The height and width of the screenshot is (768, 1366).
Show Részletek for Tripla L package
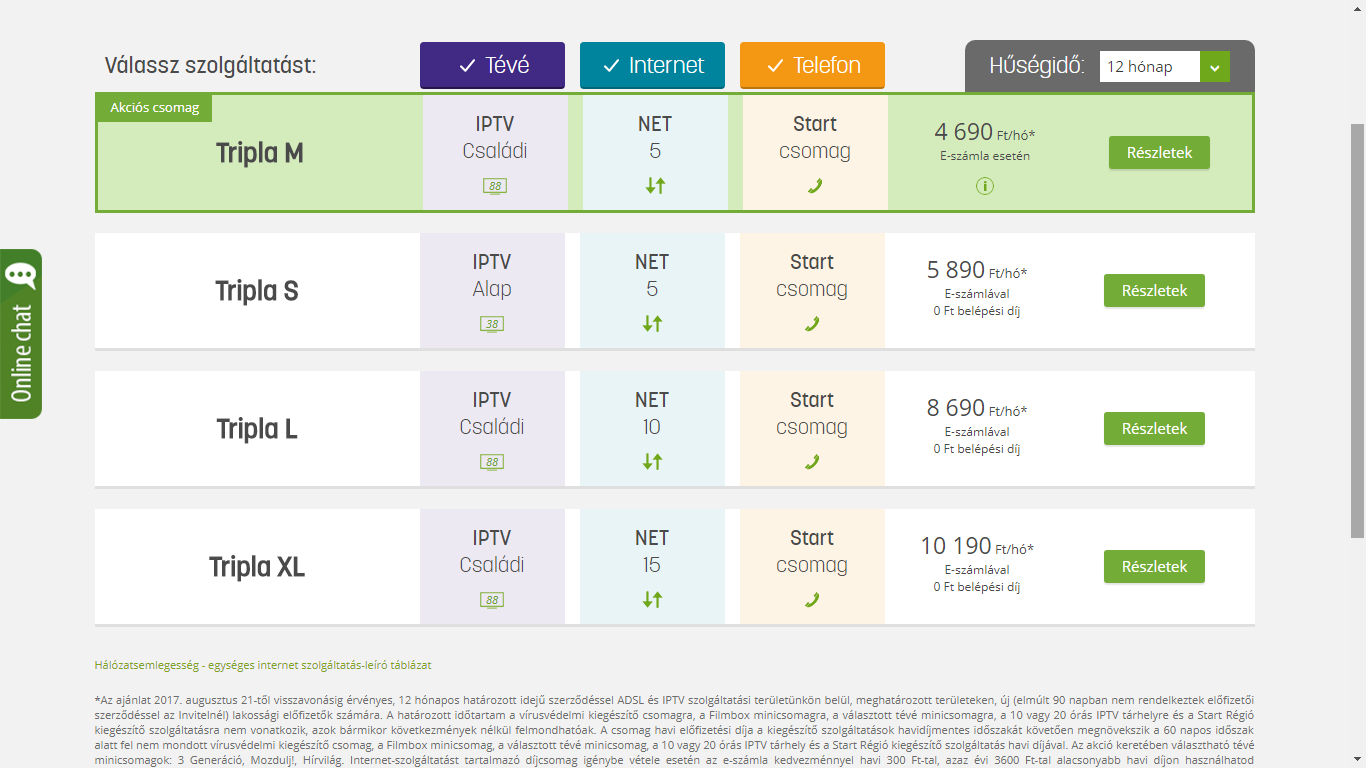1154,428
